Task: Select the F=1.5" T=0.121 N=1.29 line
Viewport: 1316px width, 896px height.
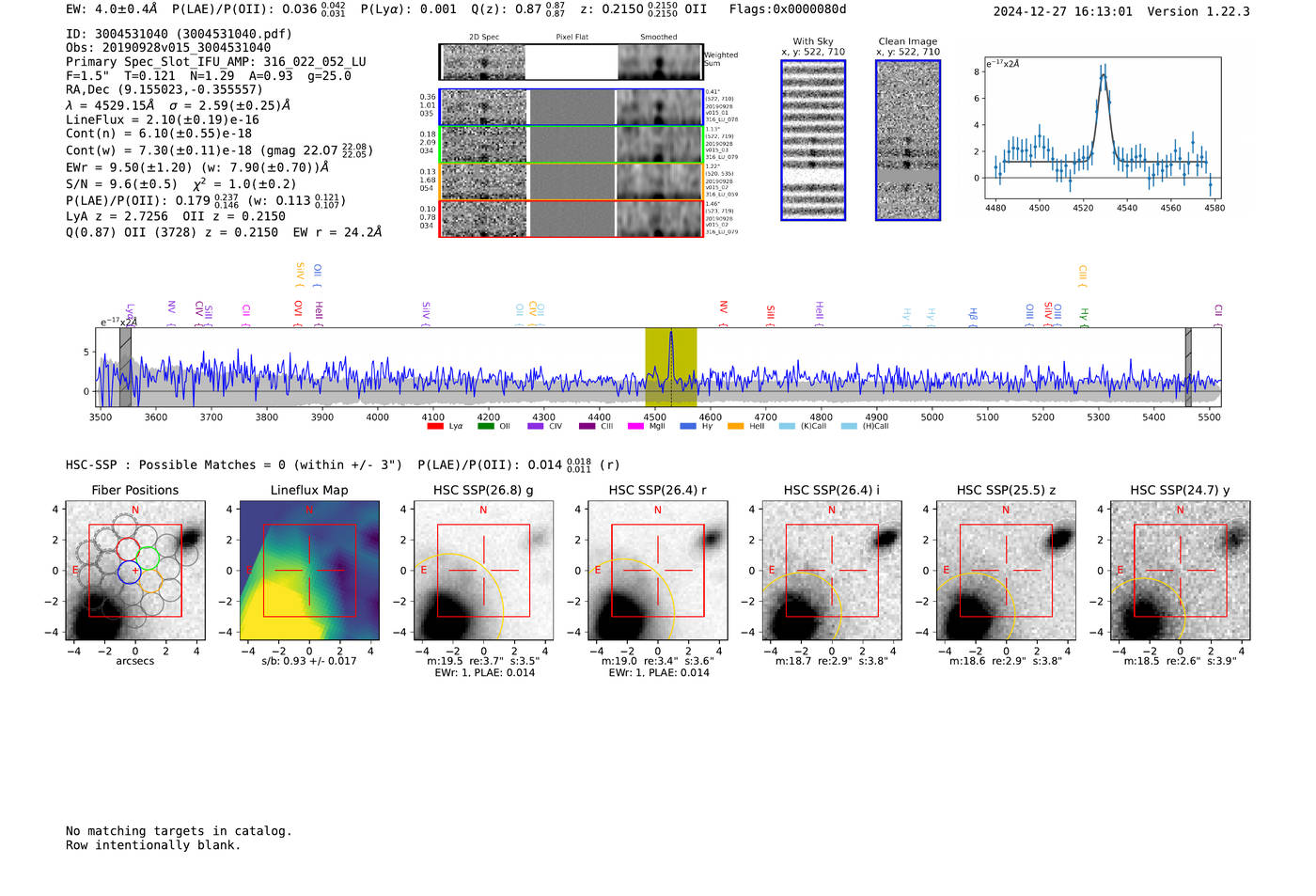Action: (209, 76)
